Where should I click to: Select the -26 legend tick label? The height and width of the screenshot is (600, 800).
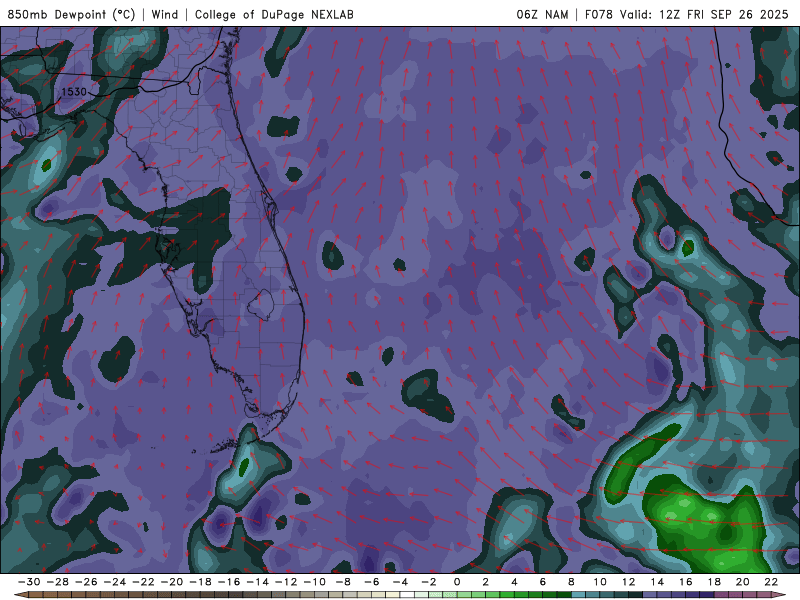click(86, 582)
